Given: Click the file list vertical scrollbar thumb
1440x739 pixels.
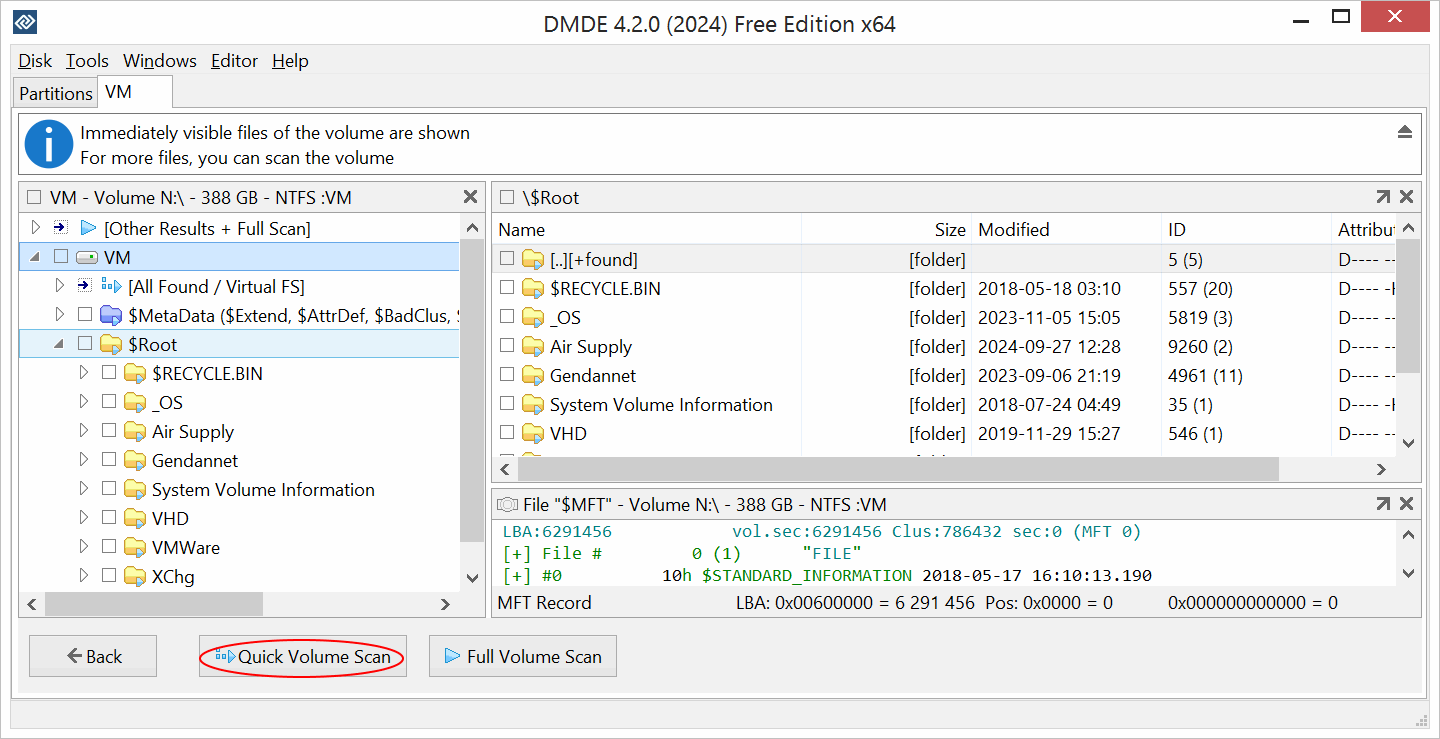Looking at the screenshot, I should point(1408,306).
